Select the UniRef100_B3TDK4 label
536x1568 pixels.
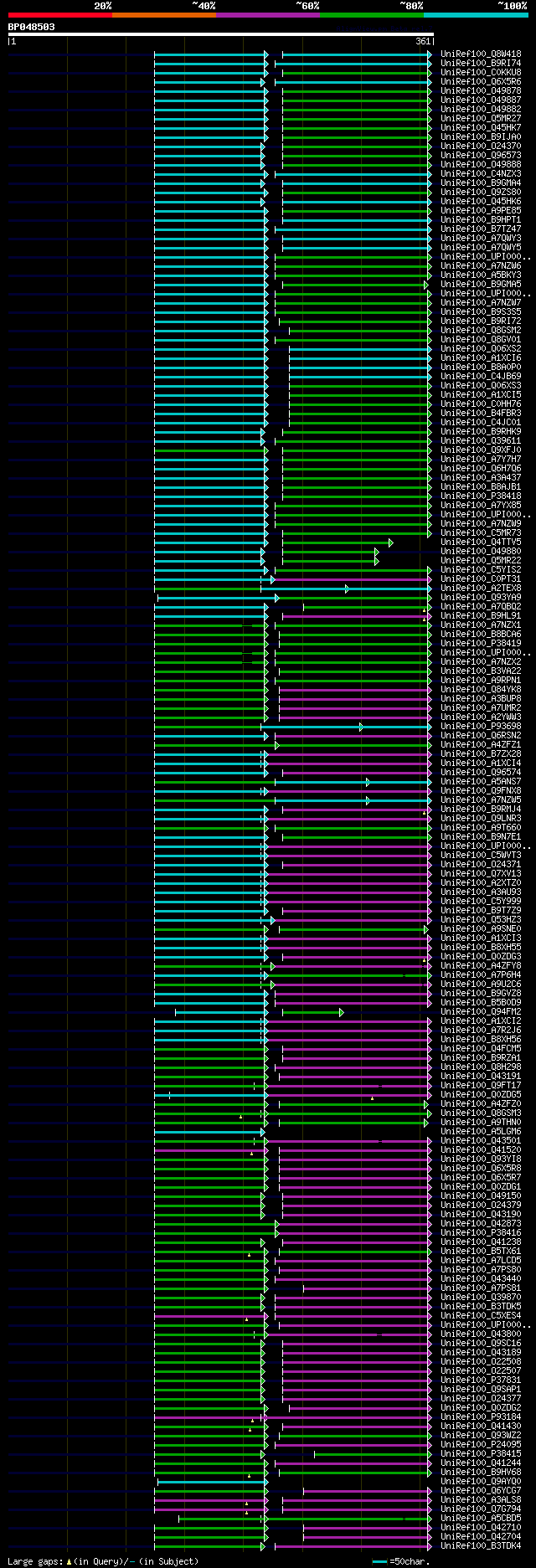pos(481,1546)
